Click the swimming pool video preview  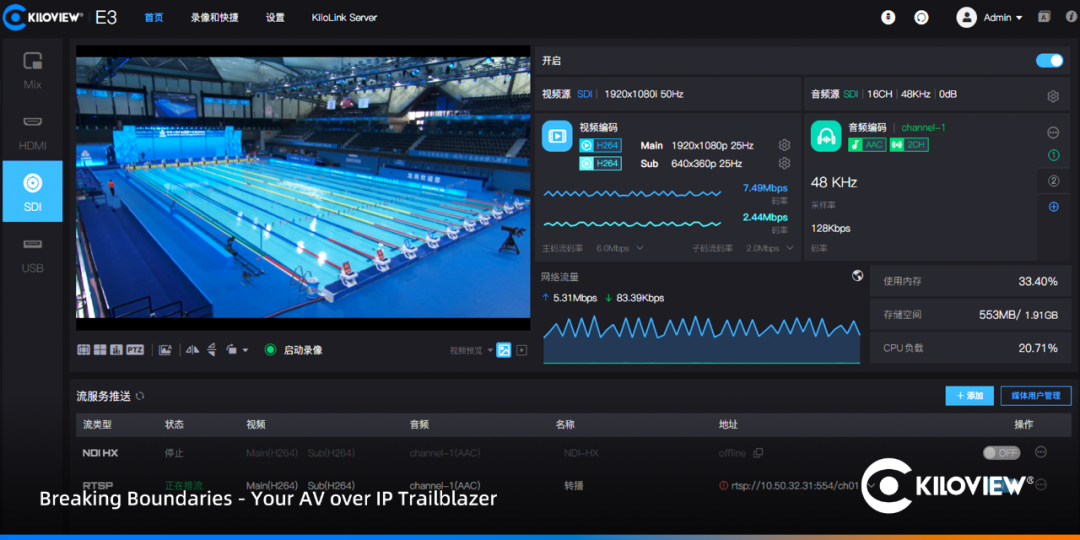[x=303, y=187]
